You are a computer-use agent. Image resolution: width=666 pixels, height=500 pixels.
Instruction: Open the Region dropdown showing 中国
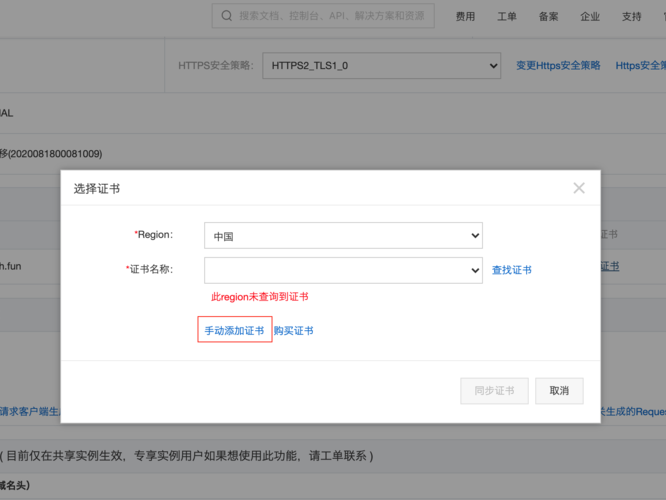point(343,235)
